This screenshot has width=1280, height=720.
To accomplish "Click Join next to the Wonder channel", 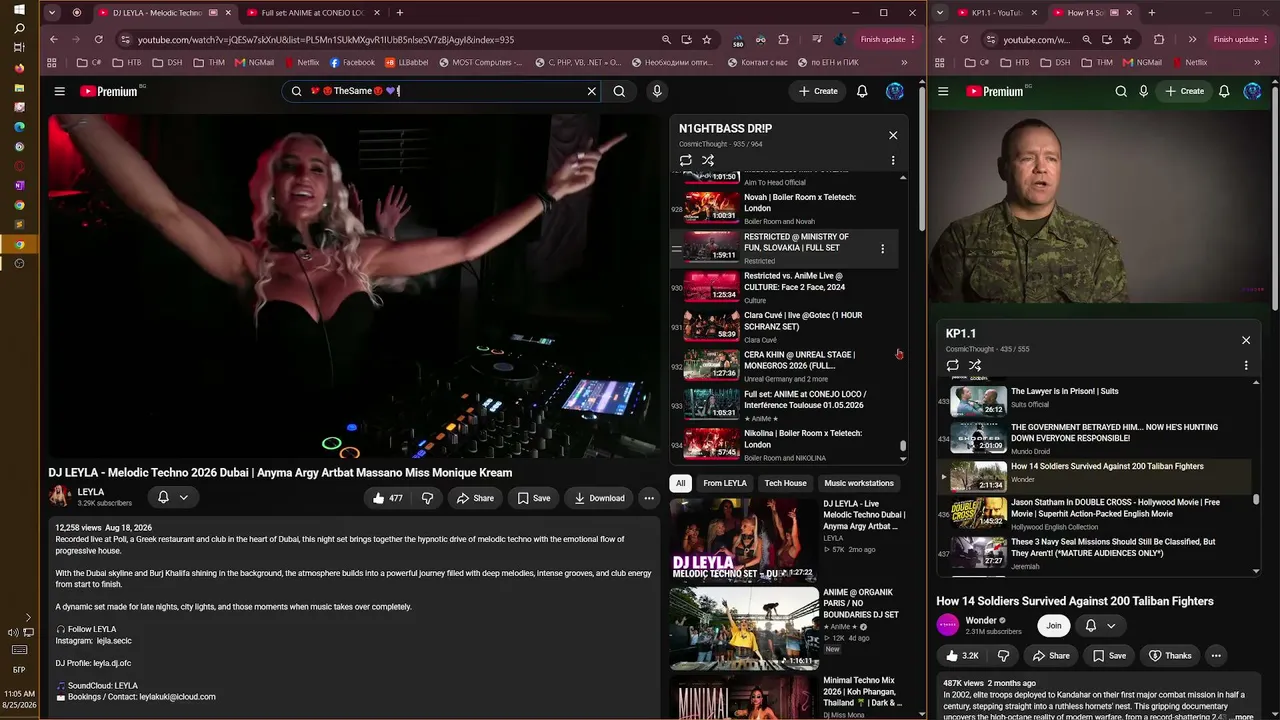I will click(x=1053, y=625).
